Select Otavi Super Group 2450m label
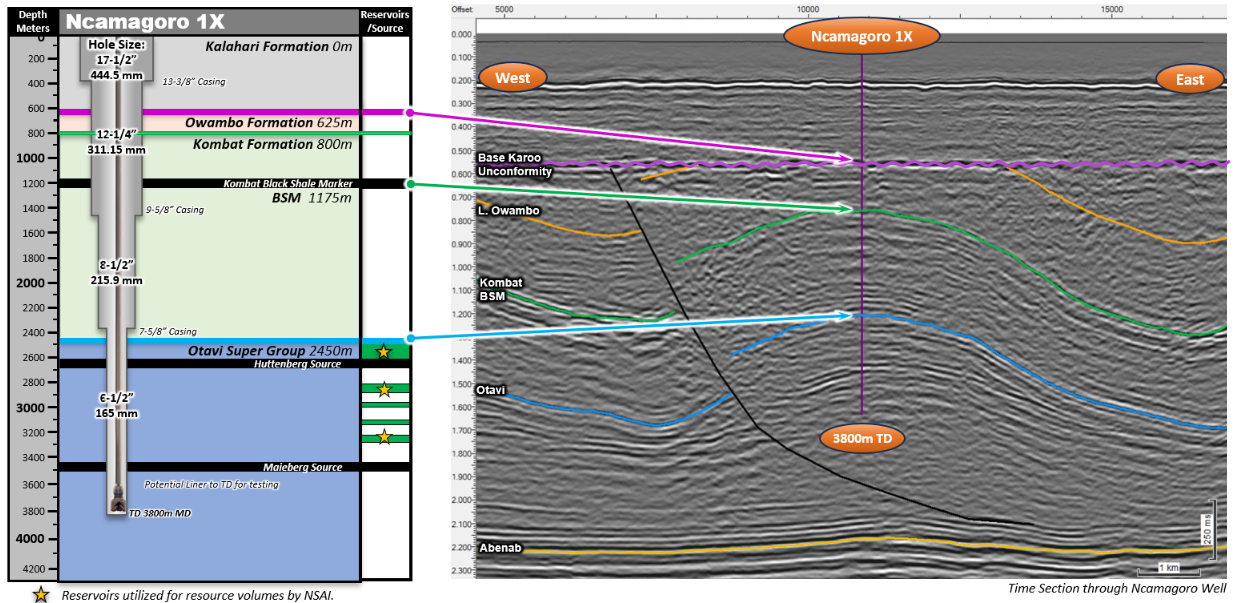 point(270,351)
